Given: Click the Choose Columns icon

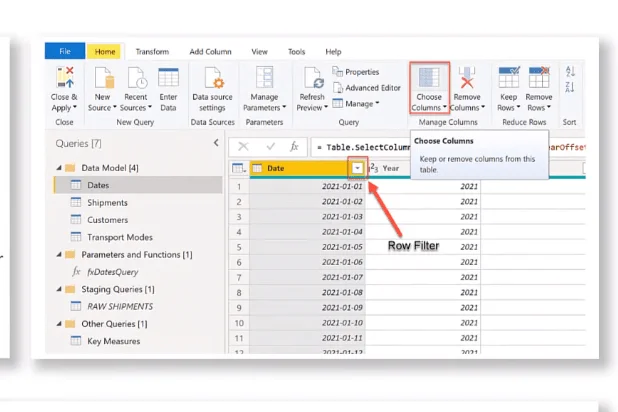Looking at the screenshot, I should (429, 77).
